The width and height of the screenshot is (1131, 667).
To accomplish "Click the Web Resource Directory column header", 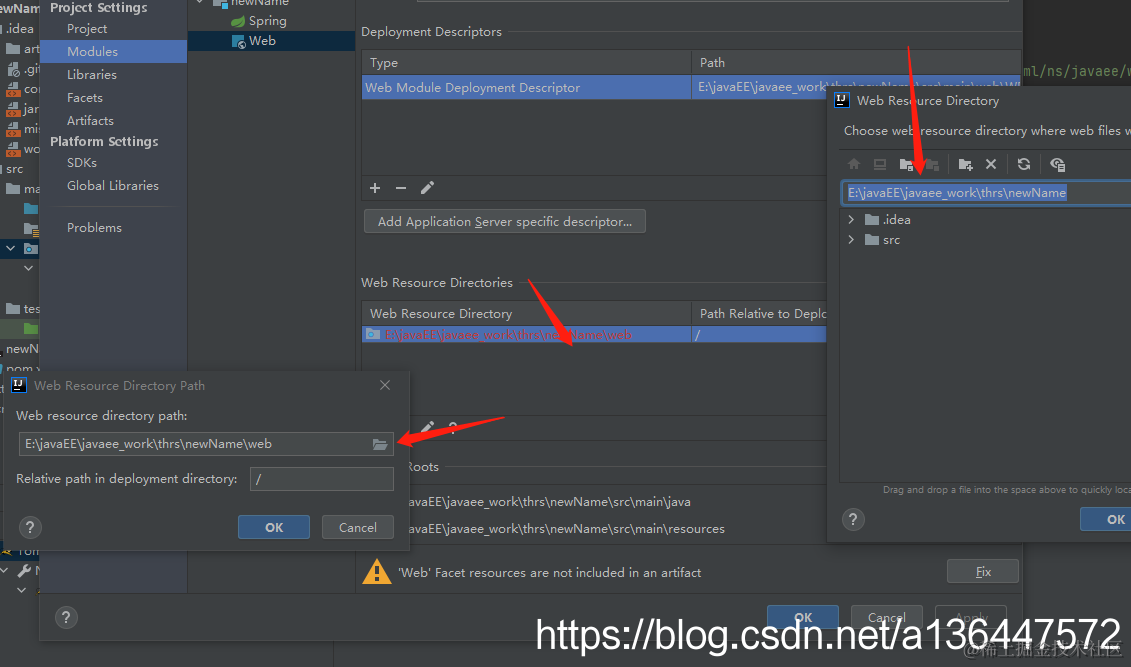I will coord(527,314).
